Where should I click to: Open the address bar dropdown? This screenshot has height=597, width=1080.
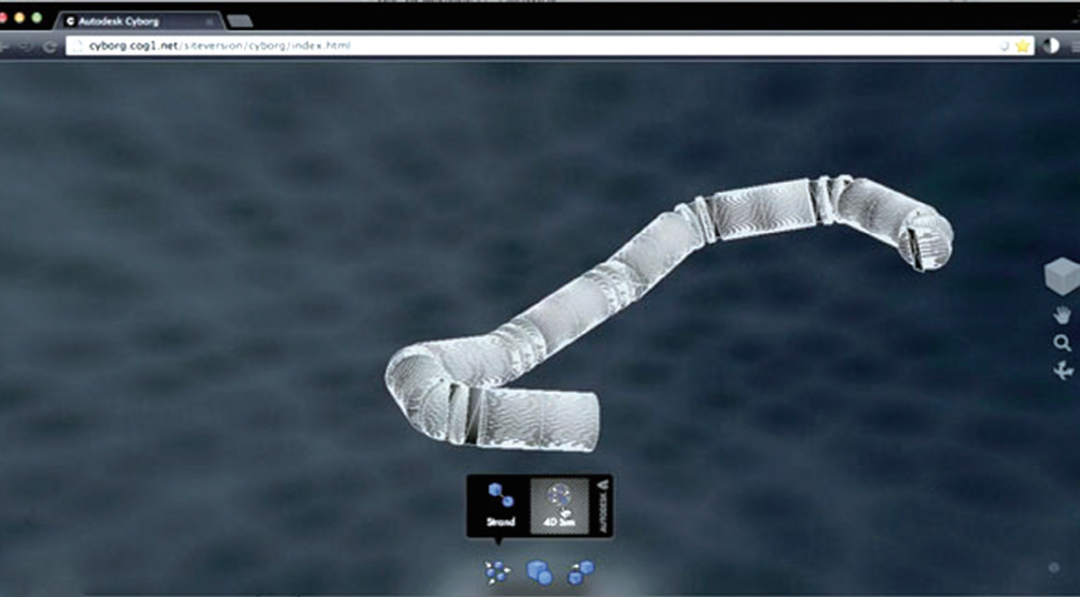pyautogui.click(x=1003, y=46)
